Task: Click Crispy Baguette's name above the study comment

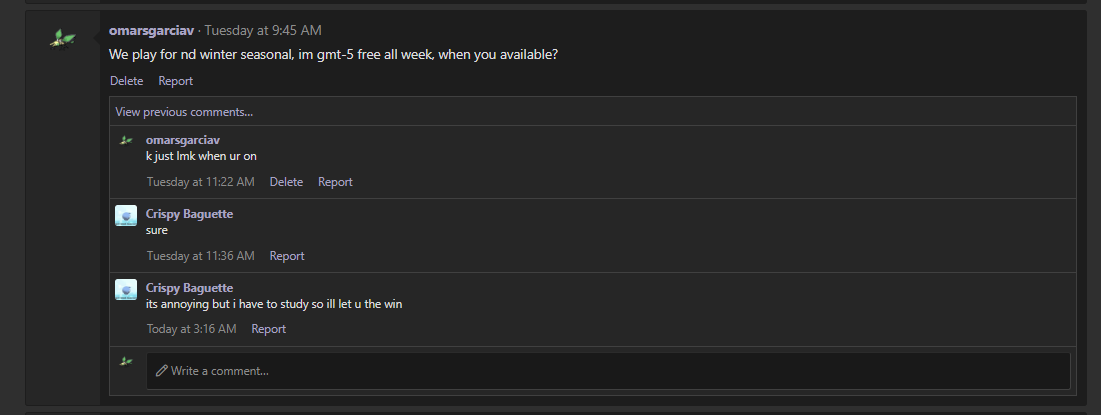Action: pyautogui.click(x=190, y=287)
